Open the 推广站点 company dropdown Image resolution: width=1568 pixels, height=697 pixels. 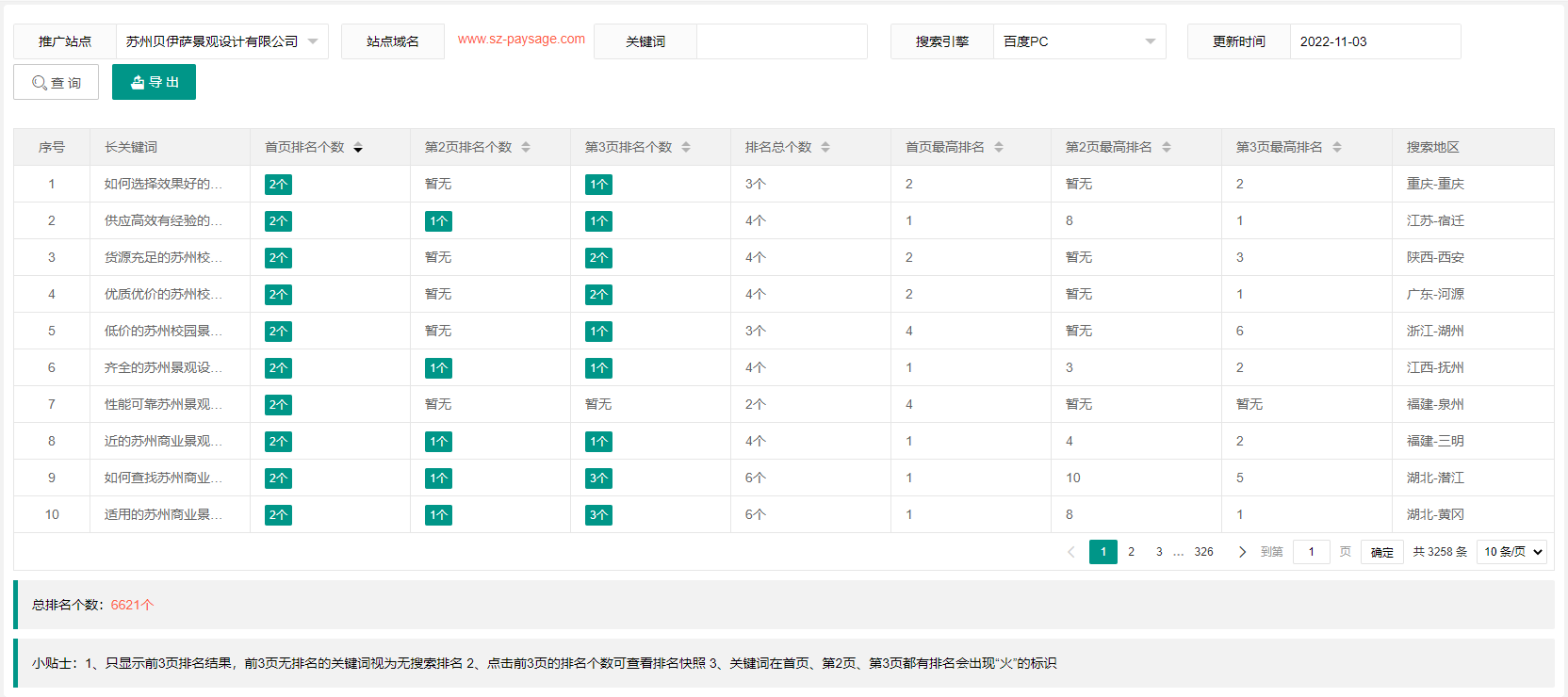point(221,41)
